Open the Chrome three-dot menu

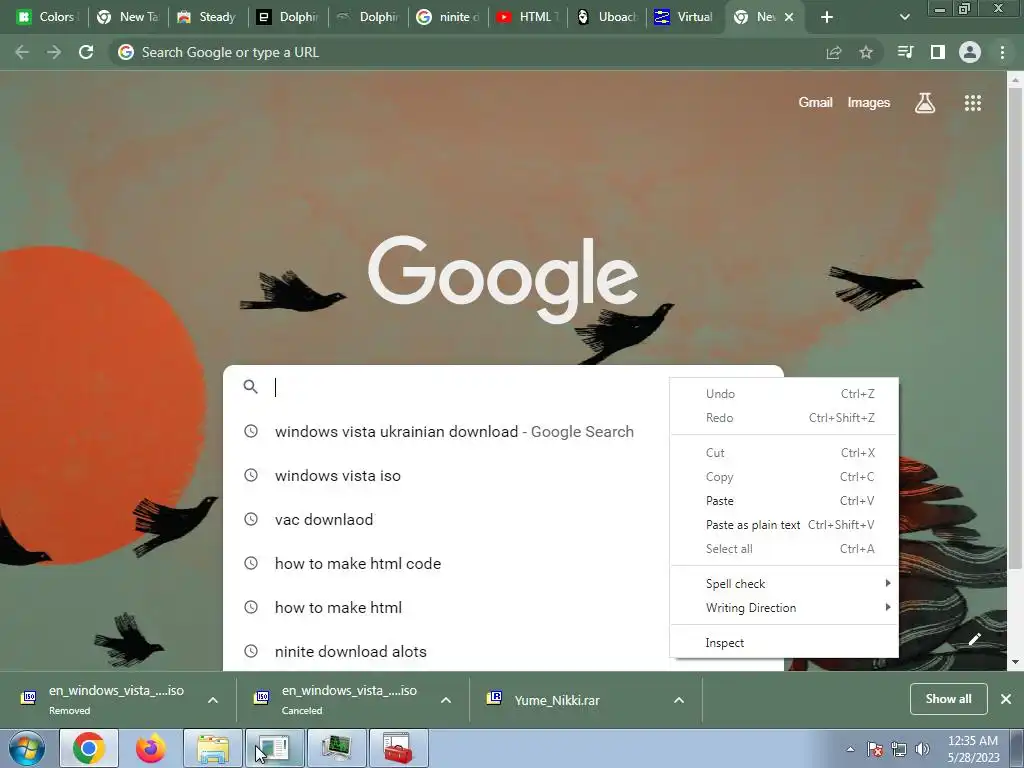(x=1002, y=52)
